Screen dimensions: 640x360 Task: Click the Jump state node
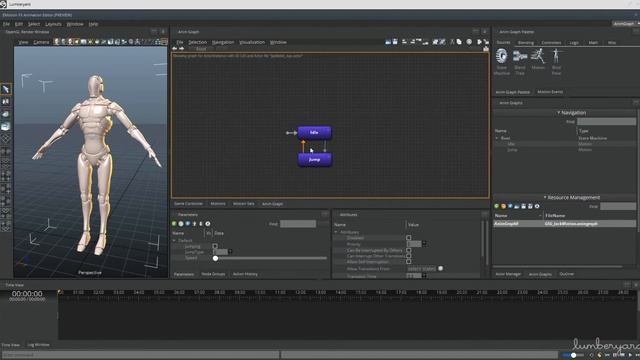pos(315,160)
